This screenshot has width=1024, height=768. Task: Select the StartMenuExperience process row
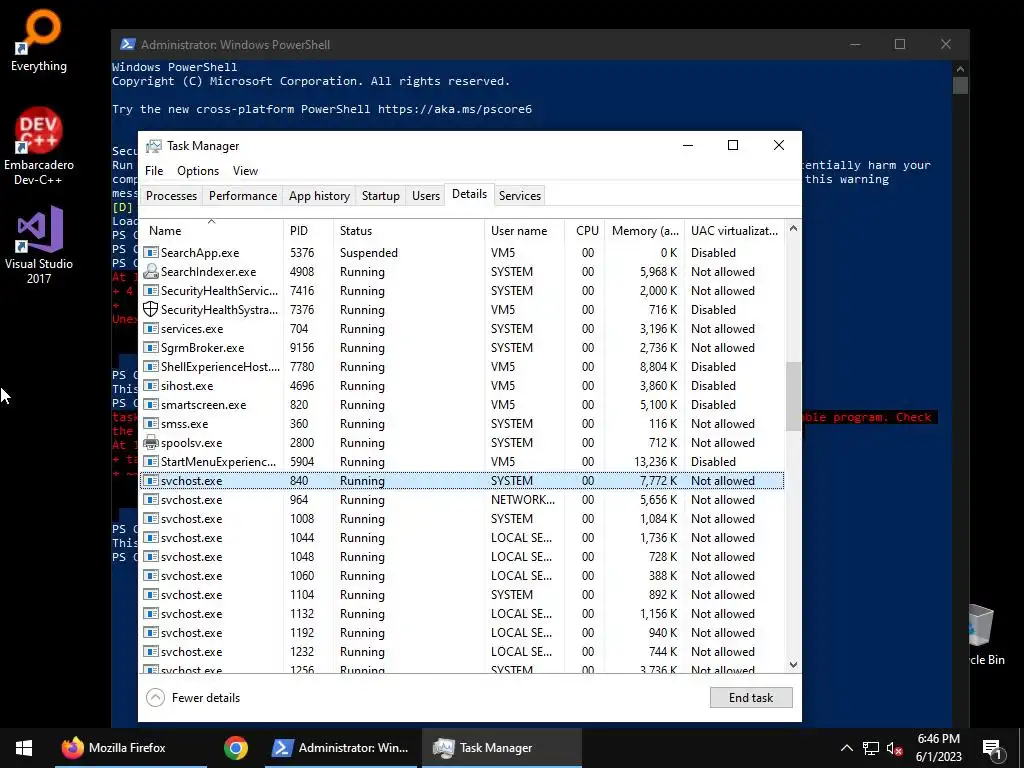click(462, 462)
